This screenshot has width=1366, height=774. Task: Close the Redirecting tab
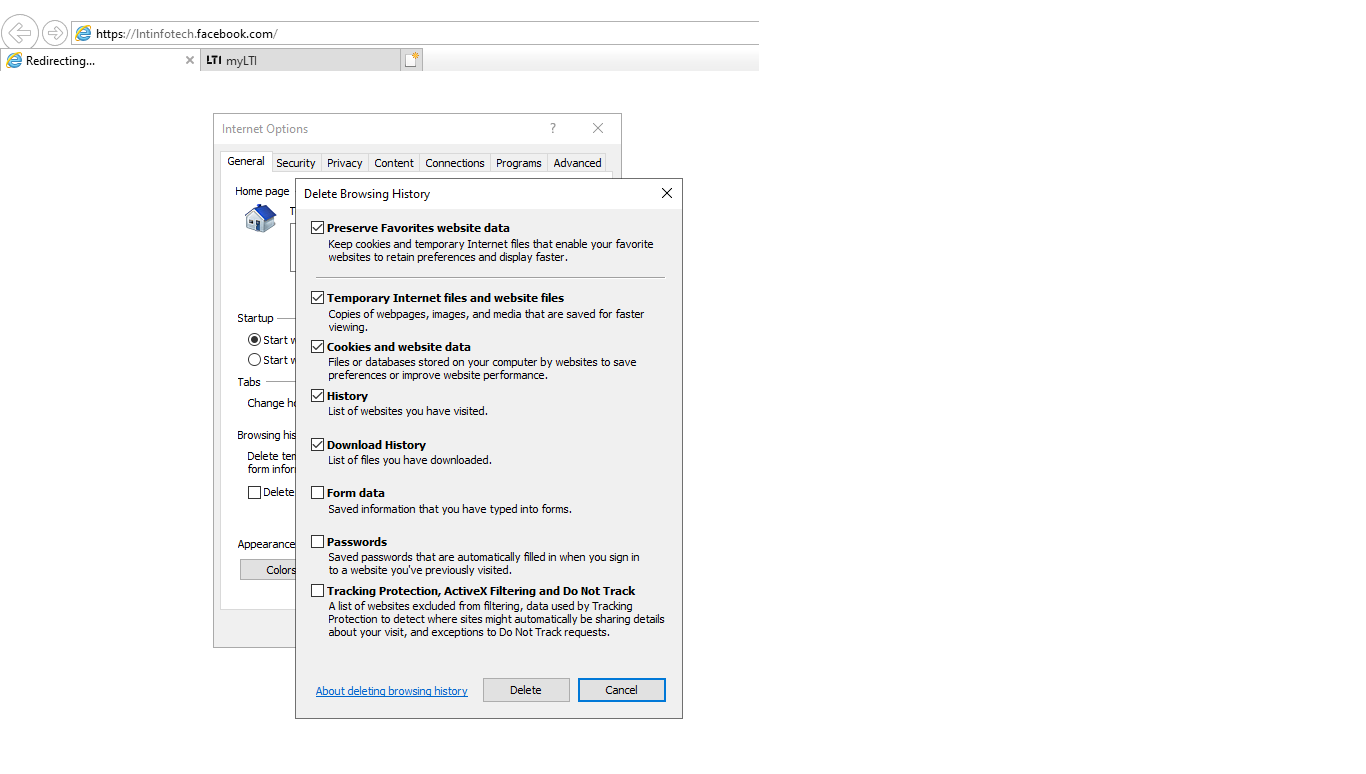190,60
